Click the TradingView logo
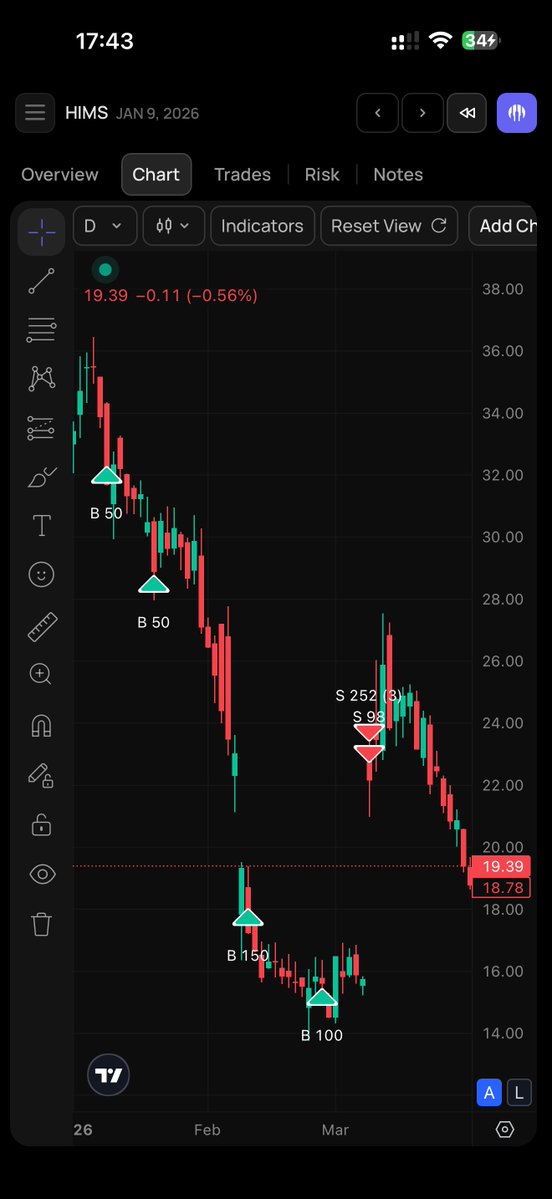Screen dimensions: 552x1199 pyautogui.click(x=109, y=1075)
